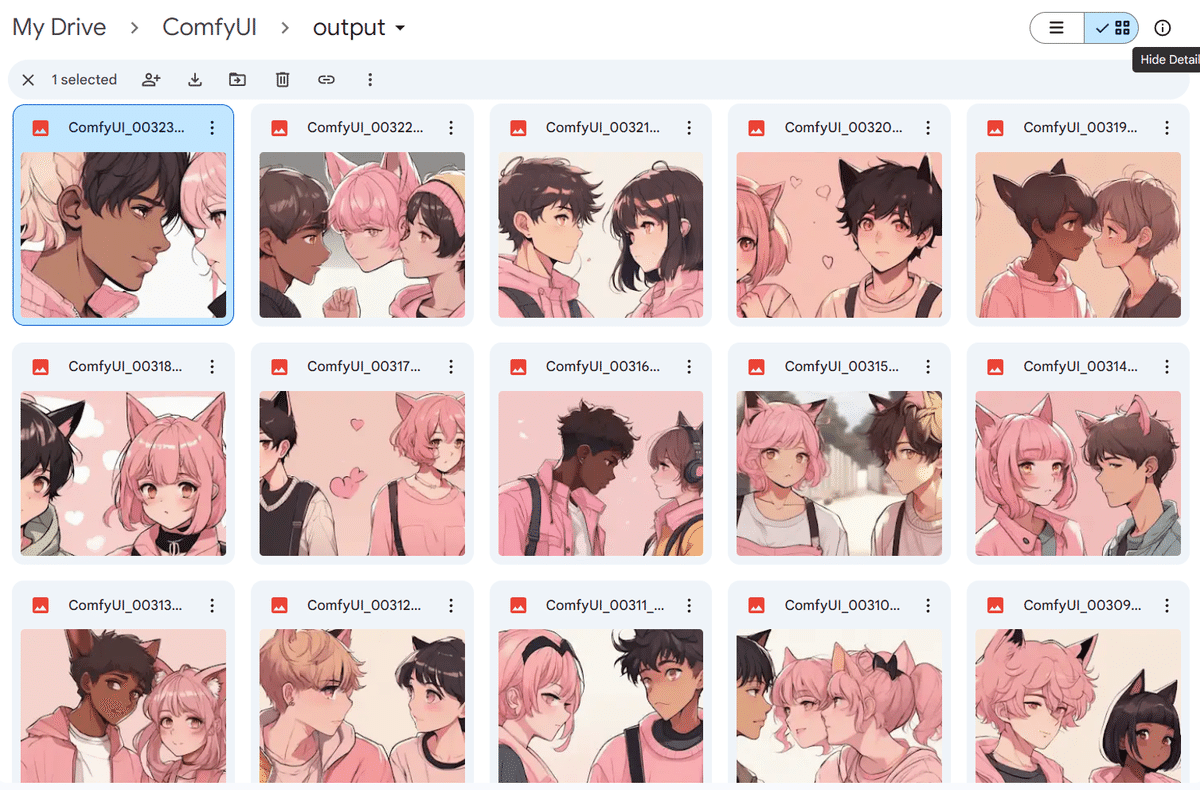Switch to list layout view
This screenshot has width=1200, height=790.
[x=1057, y=28]
